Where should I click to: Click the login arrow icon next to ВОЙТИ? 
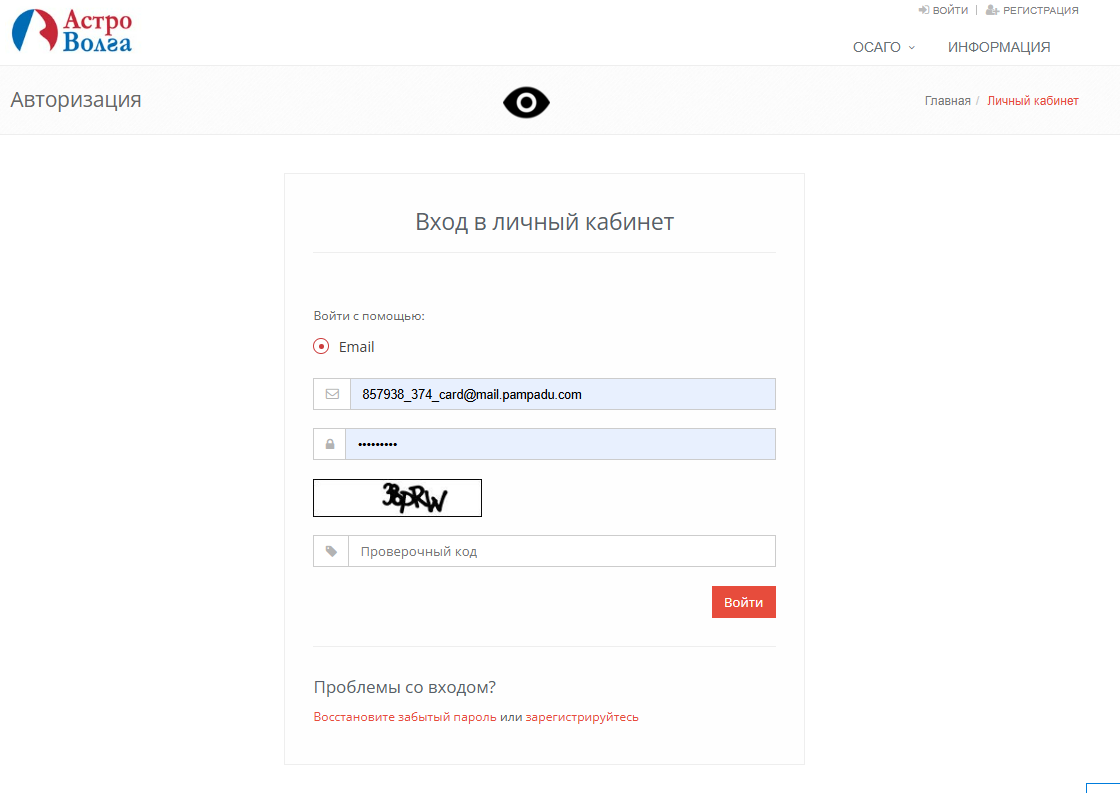tap(924, 10)
